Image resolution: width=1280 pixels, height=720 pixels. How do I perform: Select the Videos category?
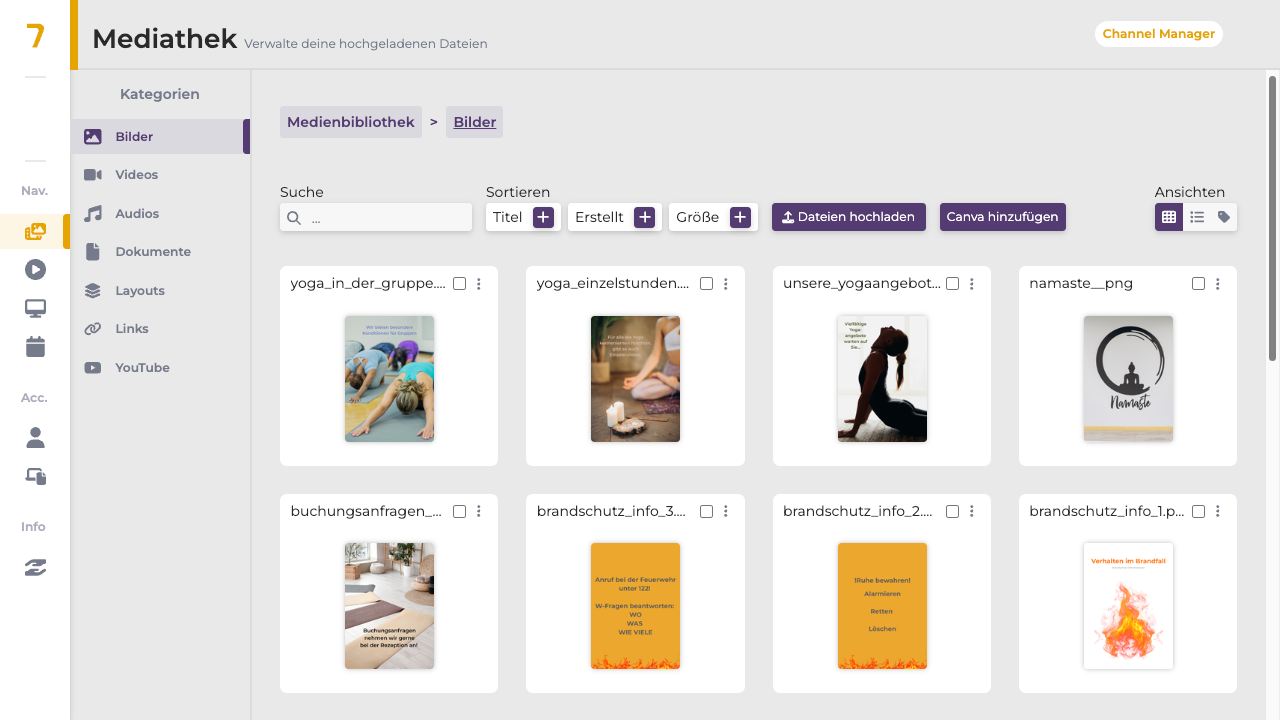(160, 175)
